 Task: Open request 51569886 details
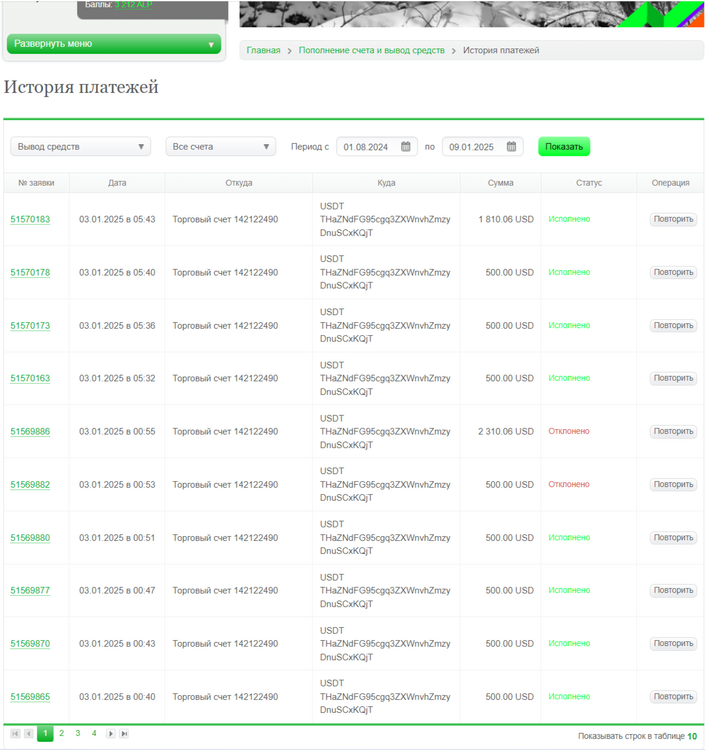[30, 431]
